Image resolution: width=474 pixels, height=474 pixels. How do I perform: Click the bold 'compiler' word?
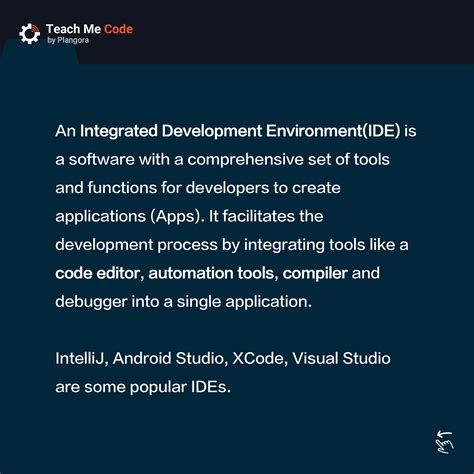pyautogui.click(x=315, y=273)
